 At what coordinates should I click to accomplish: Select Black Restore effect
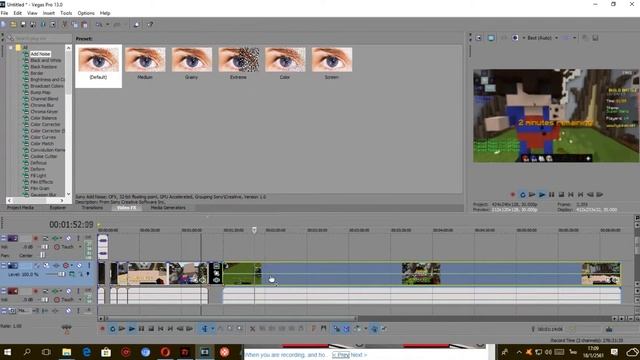pos(43,67)
